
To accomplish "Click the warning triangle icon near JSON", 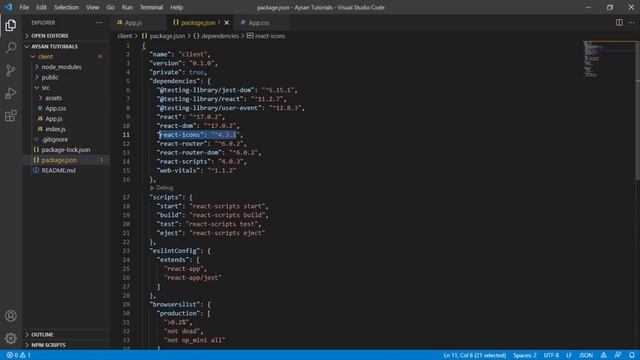I will click(x=604, y=355).
